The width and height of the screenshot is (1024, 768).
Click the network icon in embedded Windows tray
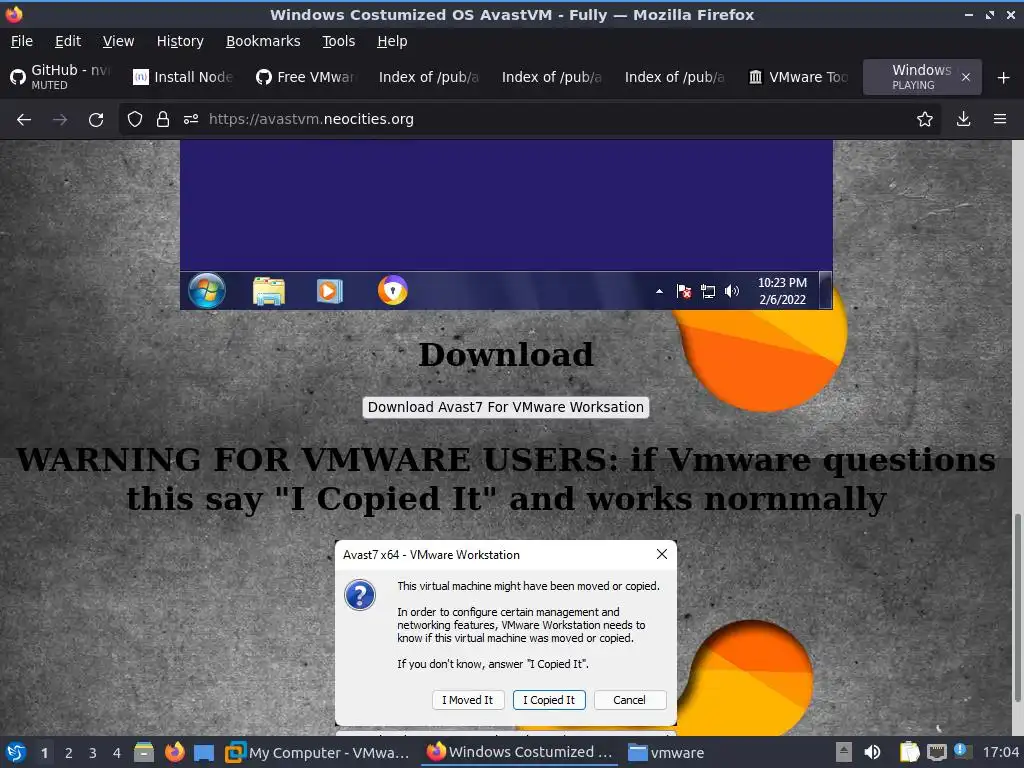coord(708,291)
